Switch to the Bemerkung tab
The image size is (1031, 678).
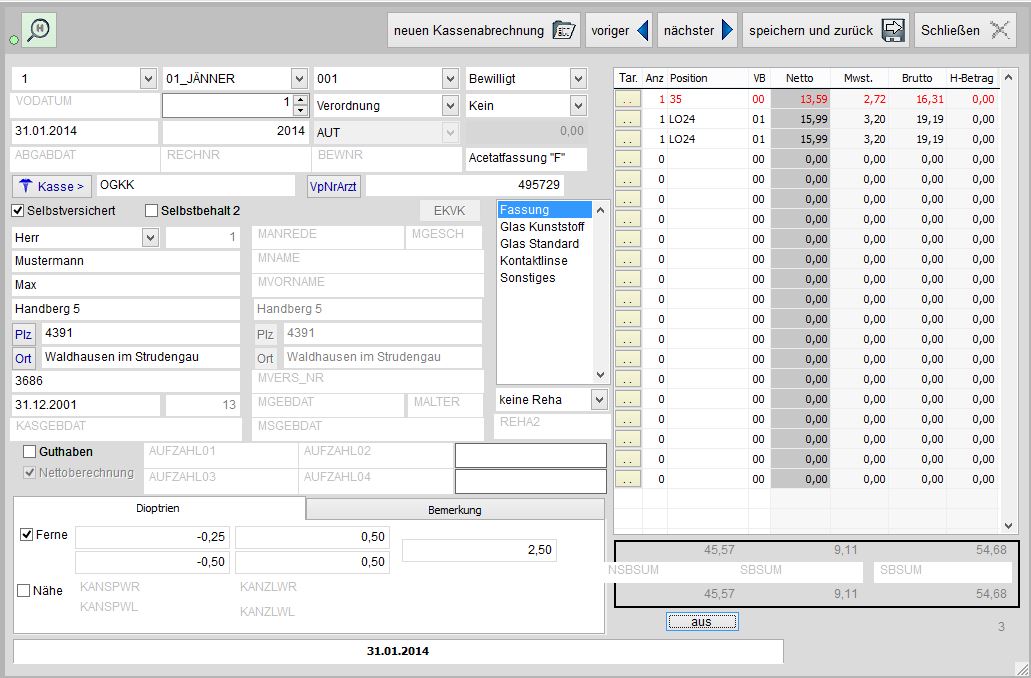pos(455,510)
